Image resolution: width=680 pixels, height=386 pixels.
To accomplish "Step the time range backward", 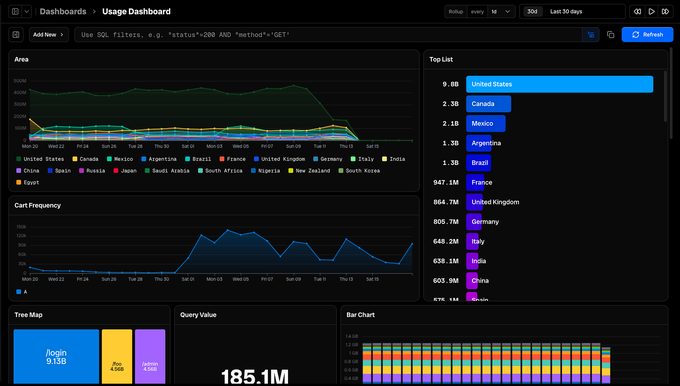I will tap(637, 12).
